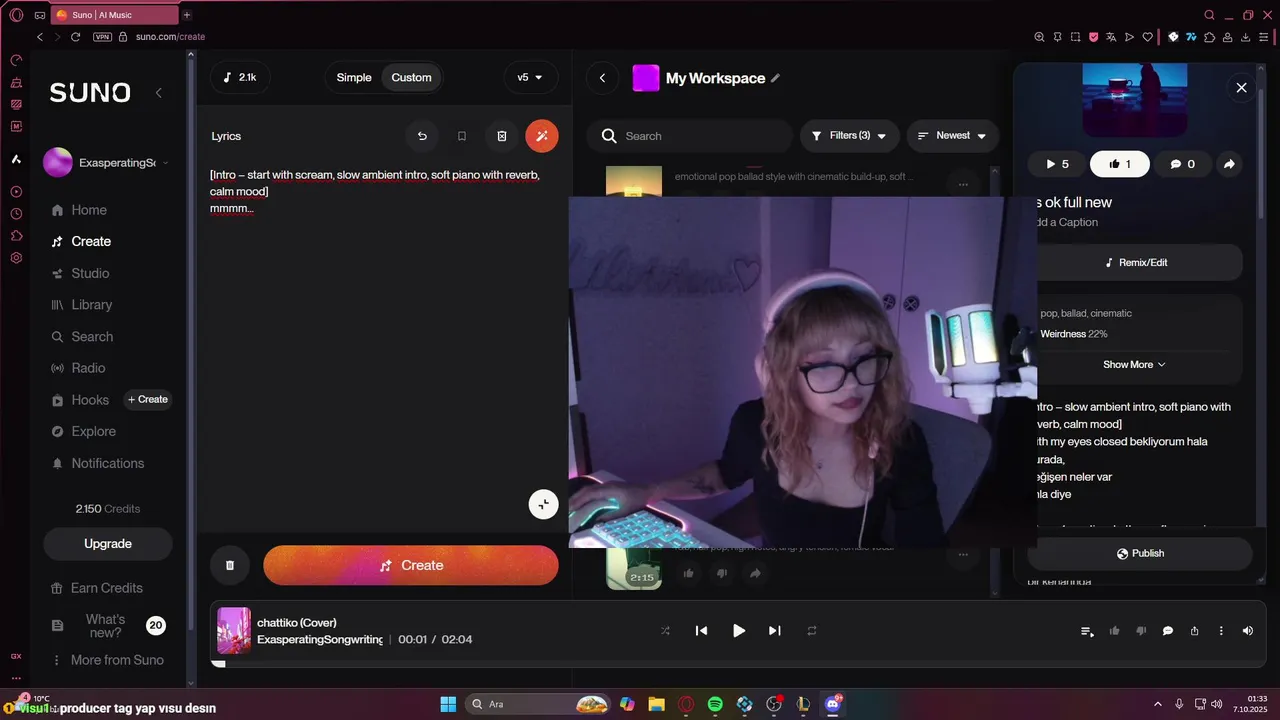Skip to previous track
The image size is (1280, 720).
(x=701, y=631)
